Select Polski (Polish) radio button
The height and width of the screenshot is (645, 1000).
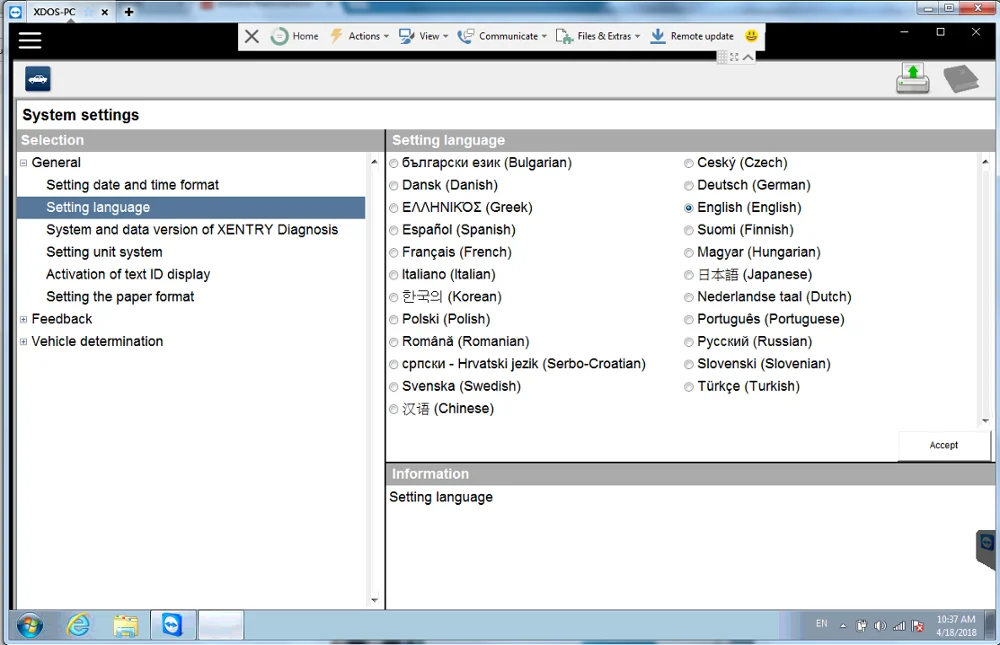[393, 320]
